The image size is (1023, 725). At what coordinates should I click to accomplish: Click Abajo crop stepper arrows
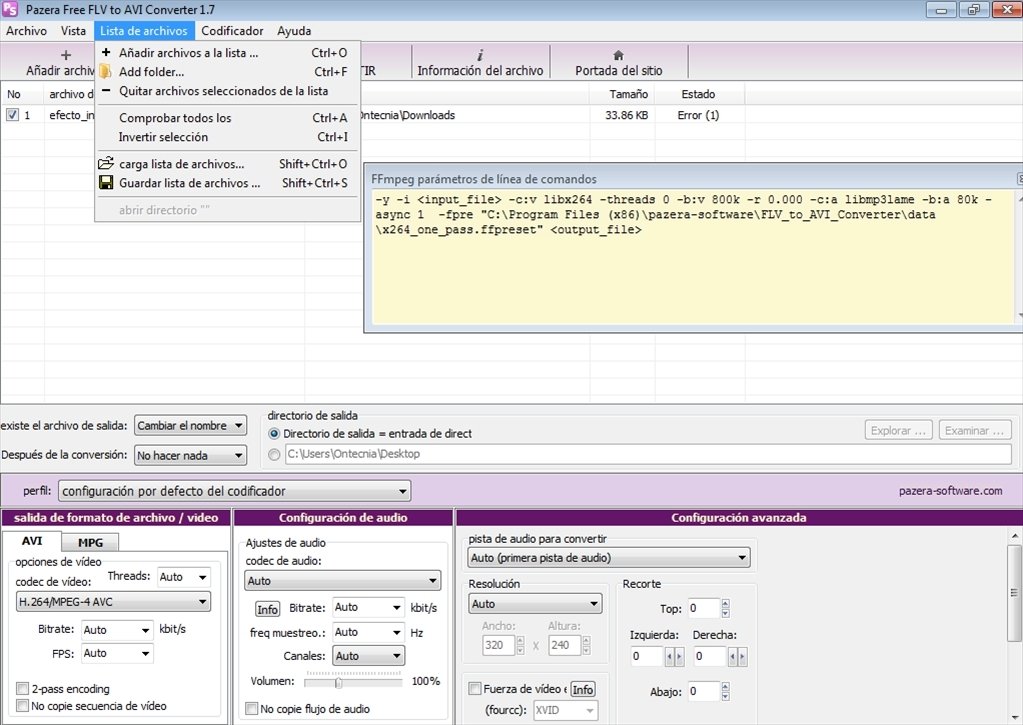(x=725, y=691)
